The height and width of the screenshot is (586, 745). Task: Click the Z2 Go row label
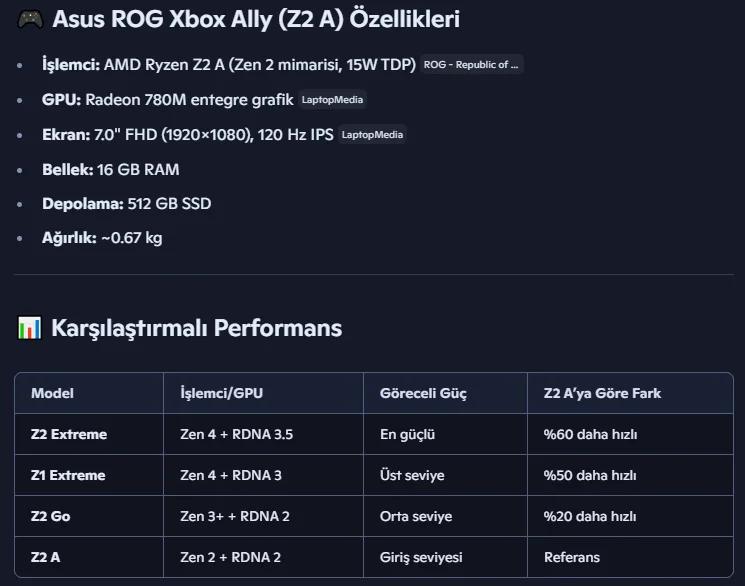pos(50,516)
